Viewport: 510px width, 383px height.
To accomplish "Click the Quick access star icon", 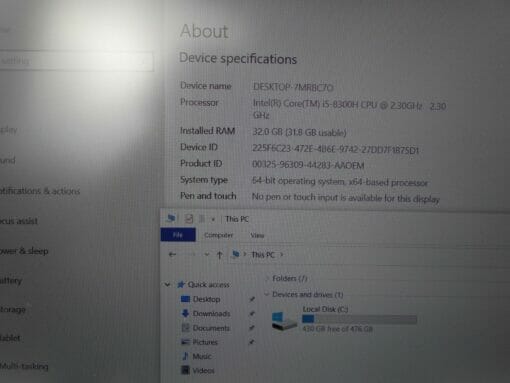I will click(181, 284).
